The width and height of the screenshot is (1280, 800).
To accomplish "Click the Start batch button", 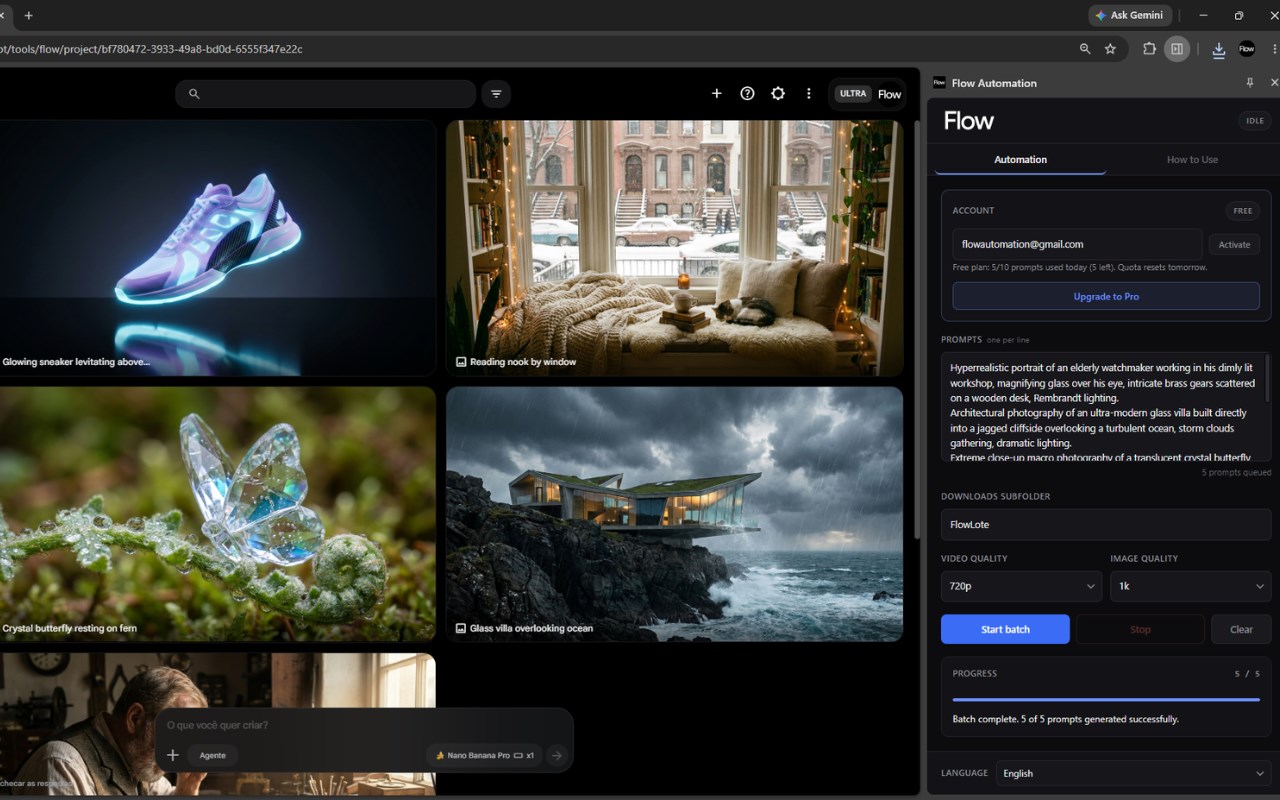I will click(1005, 629).
